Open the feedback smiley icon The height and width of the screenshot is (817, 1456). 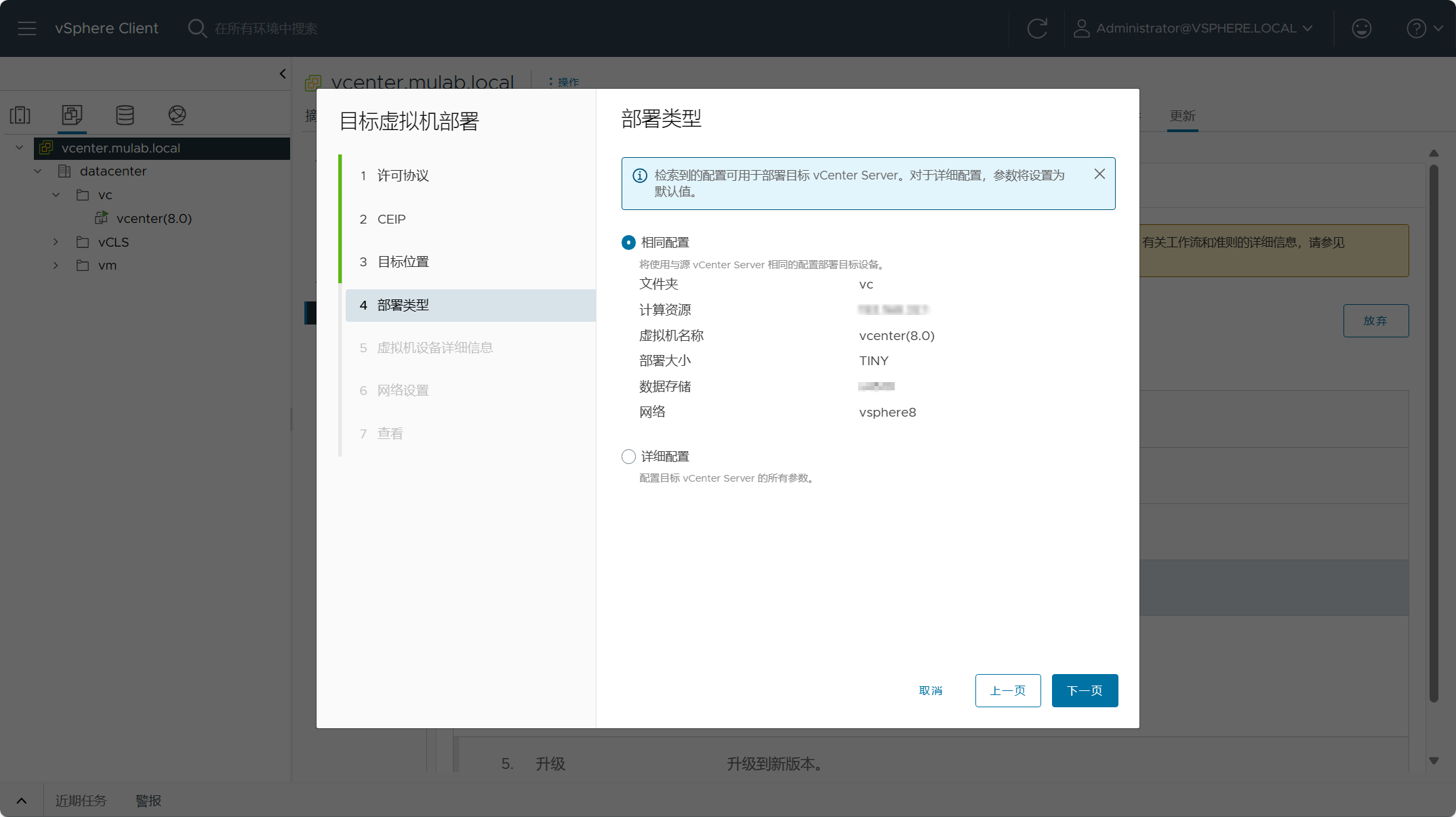[1361, 28]
